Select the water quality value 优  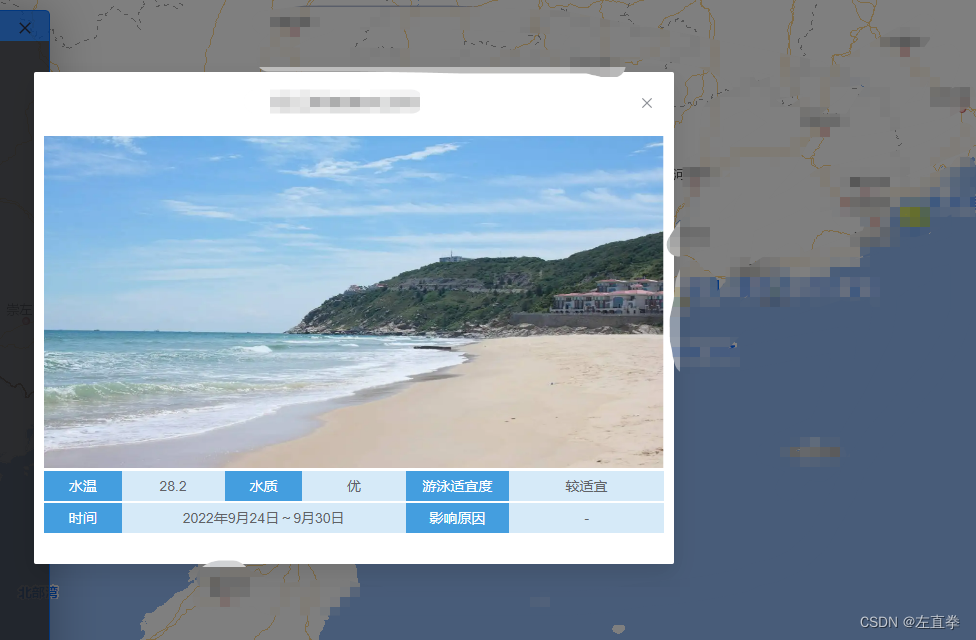[354, 486]
